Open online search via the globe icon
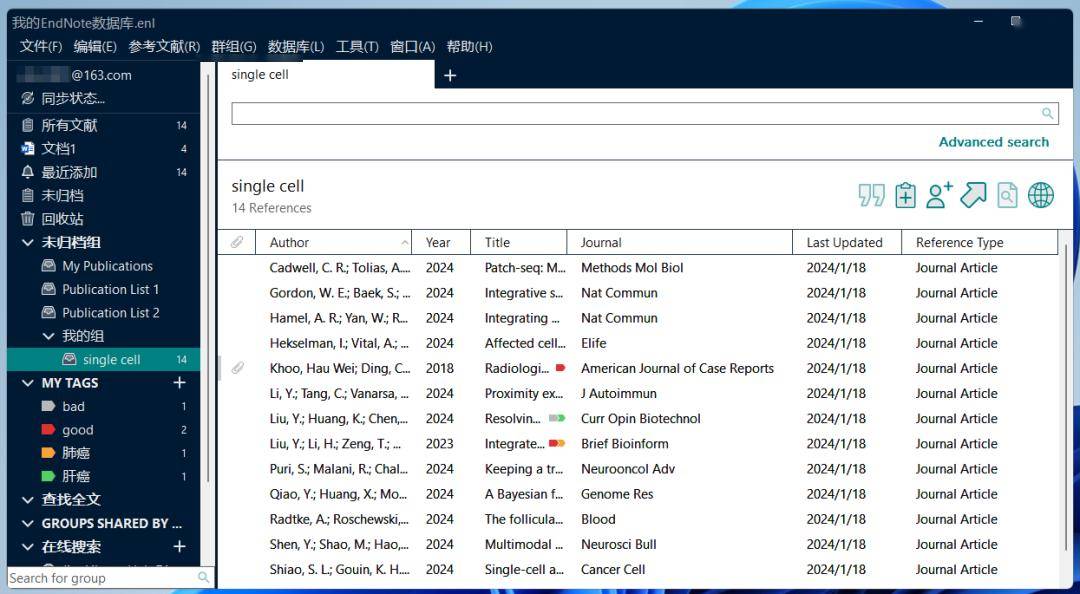The width and height of the screenshot is (1080, 594). tap(1041, 194)
